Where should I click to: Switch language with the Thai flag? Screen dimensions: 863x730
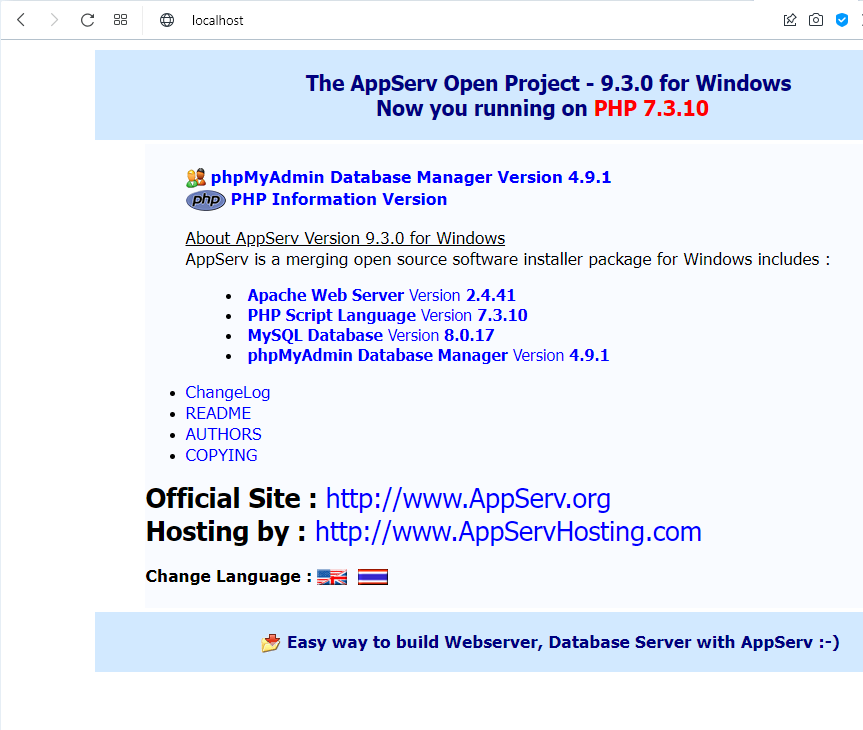tap(373, 577)
